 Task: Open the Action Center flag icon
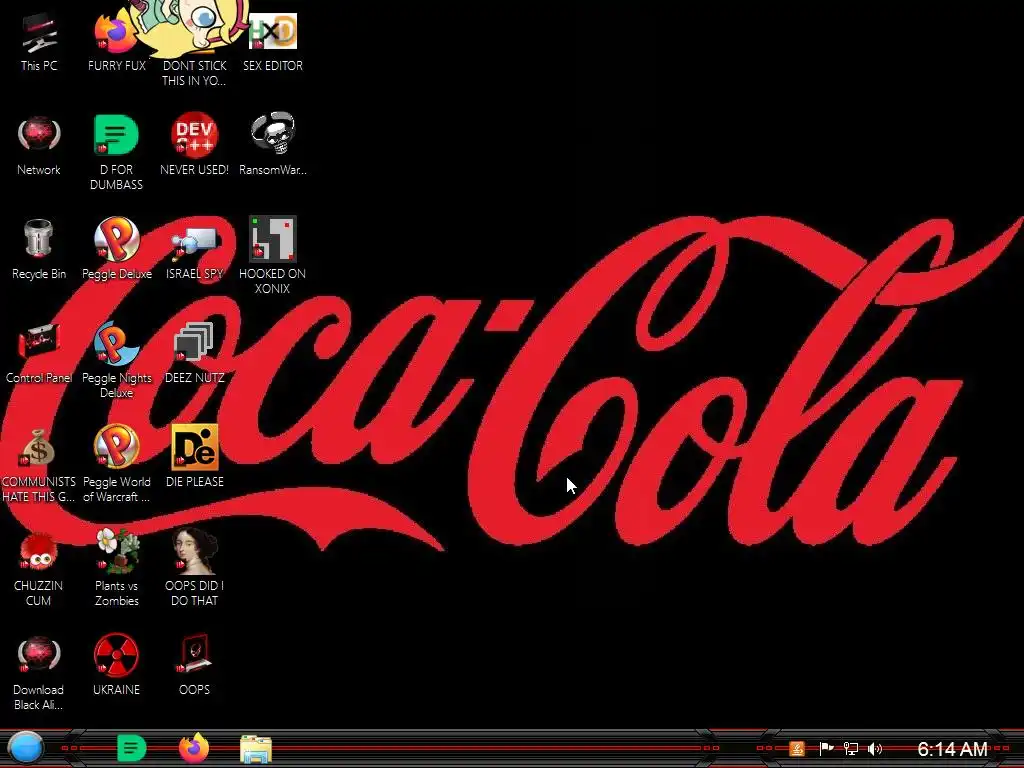click(825, 748)
